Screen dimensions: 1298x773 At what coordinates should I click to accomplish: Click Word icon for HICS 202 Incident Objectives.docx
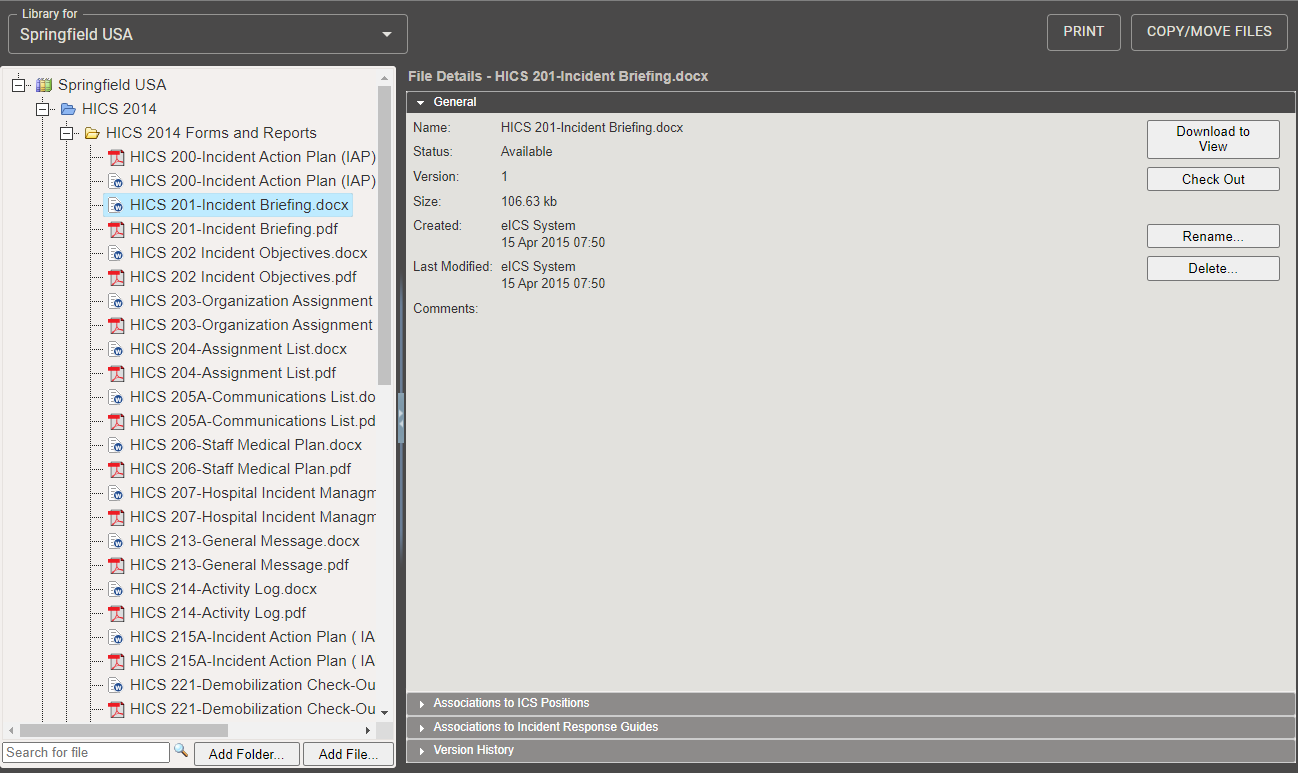point(116,253)
